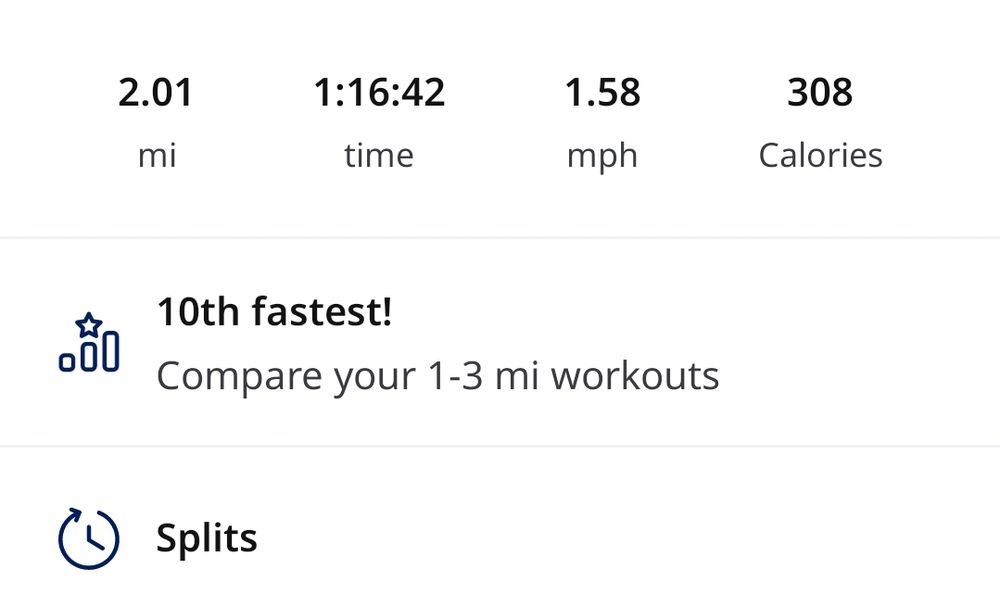Tap the 2.01 distance value
The height and width of the screenshot is (607, 1000).
click(x=155, y=93)
